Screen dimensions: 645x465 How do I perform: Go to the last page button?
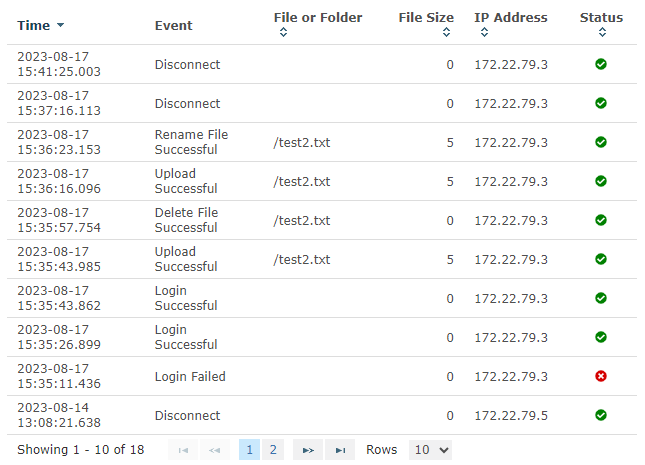[340, 450]
